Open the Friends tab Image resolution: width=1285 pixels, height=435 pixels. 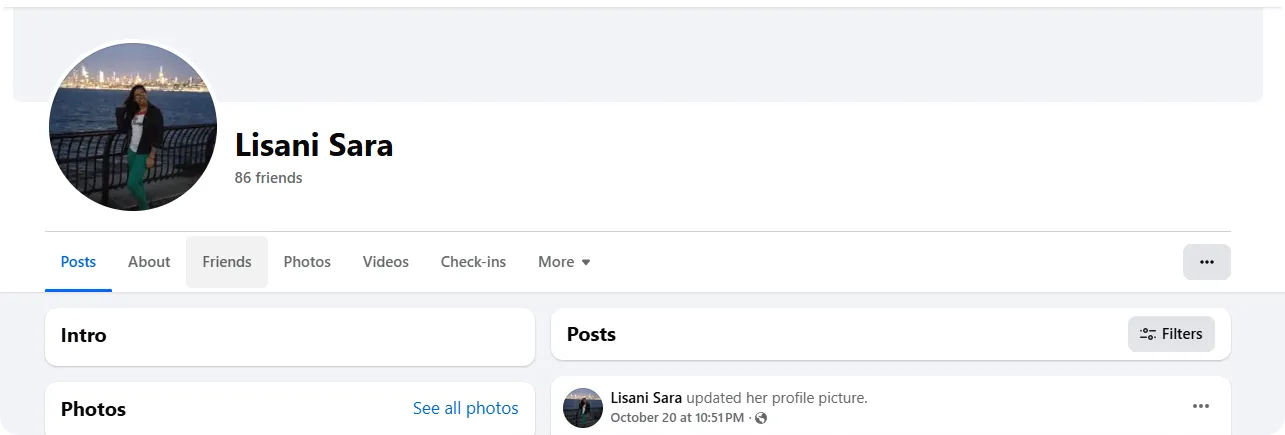coord(227,262)
